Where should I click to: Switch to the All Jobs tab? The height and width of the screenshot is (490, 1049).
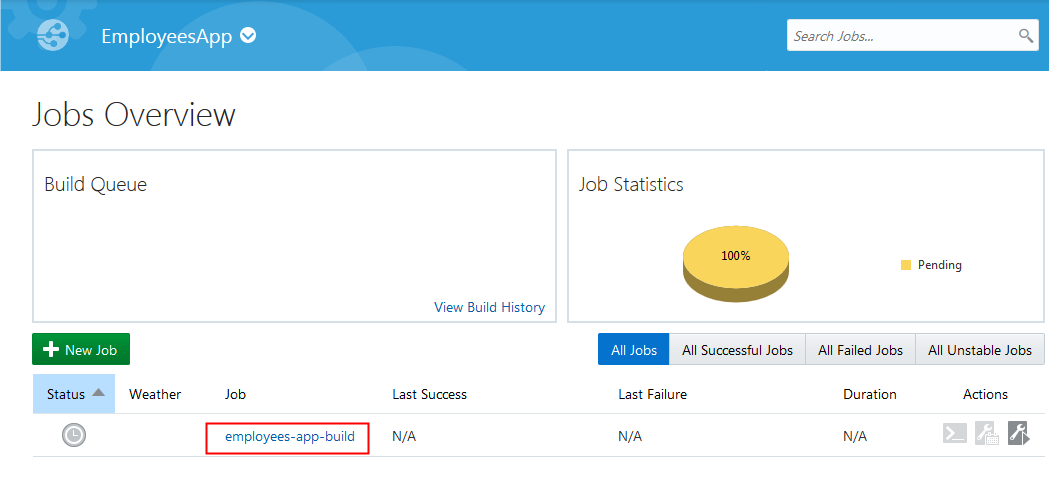[634, 350]
